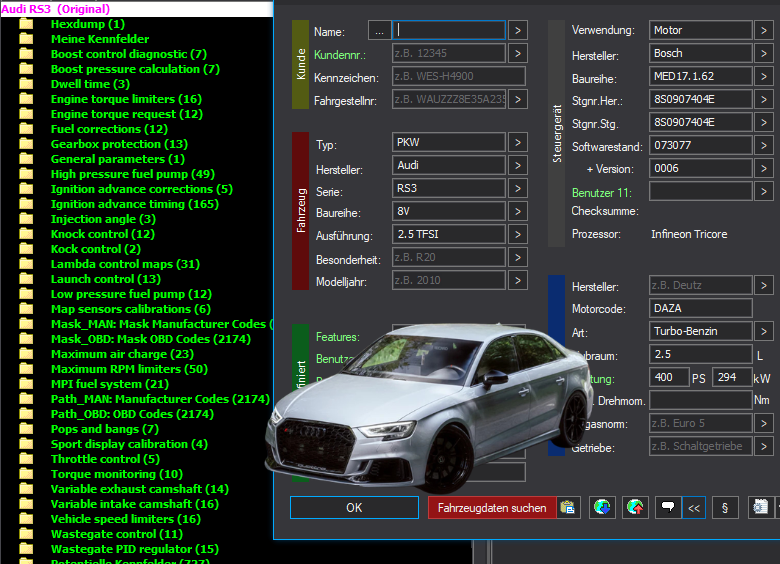780x564 pixels.
Task: Click the paste-from-clipboard icon beside Fahrzeugdaten suchen
Action: coord(568,507)
